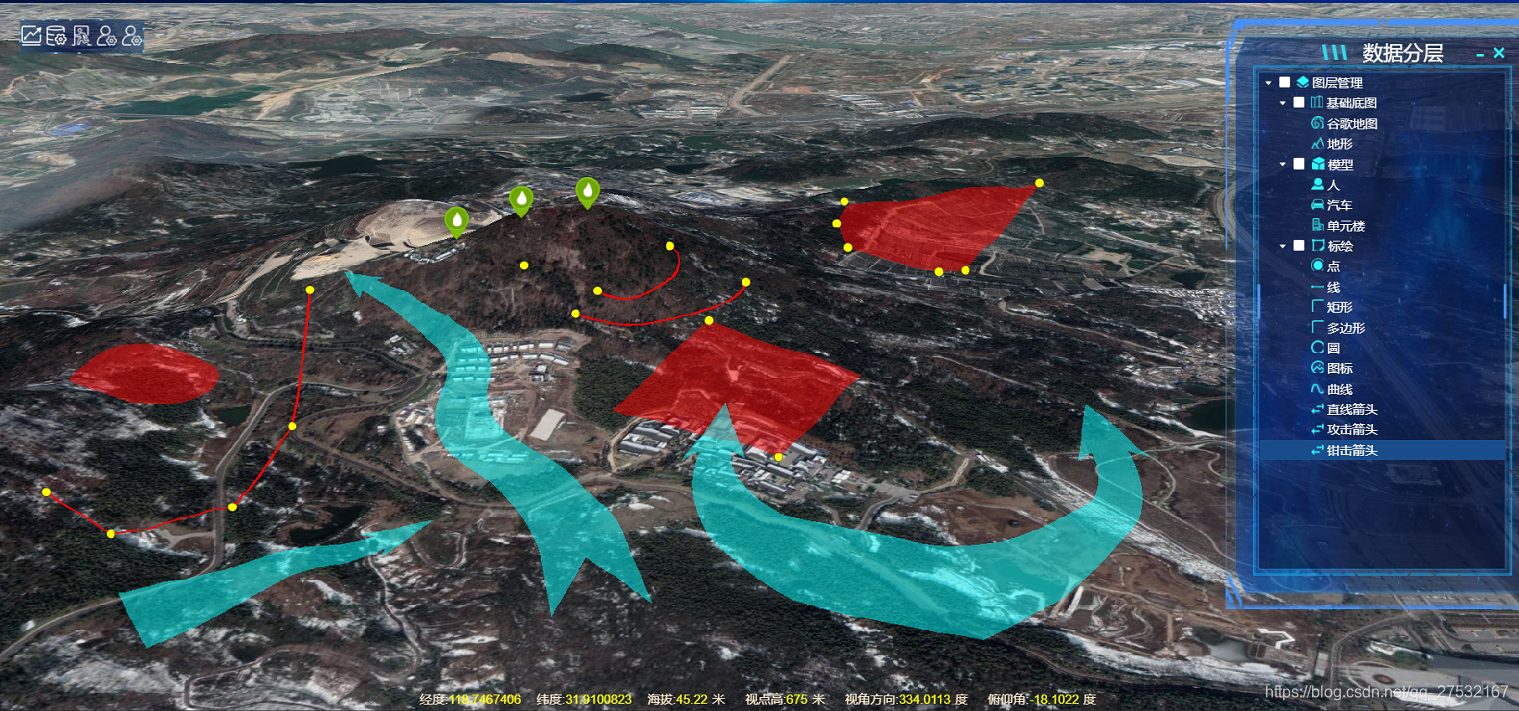1519x711 pixels.
Task: Collapse the 标绘 tree node
Action: (x=1283, y=246)
